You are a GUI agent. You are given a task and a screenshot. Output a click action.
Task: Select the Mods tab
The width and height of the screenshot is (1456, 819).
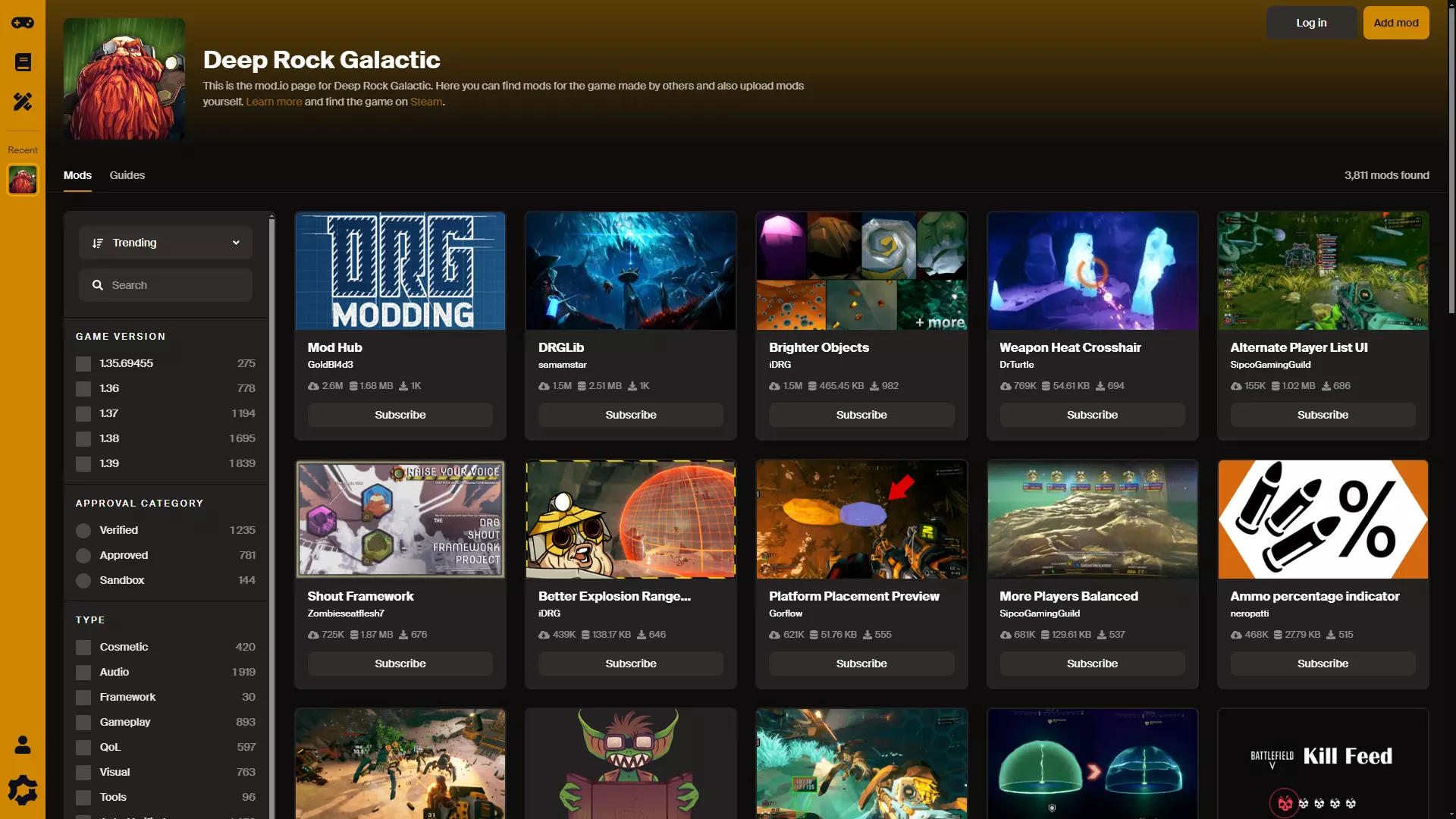(x=77, y=175)
